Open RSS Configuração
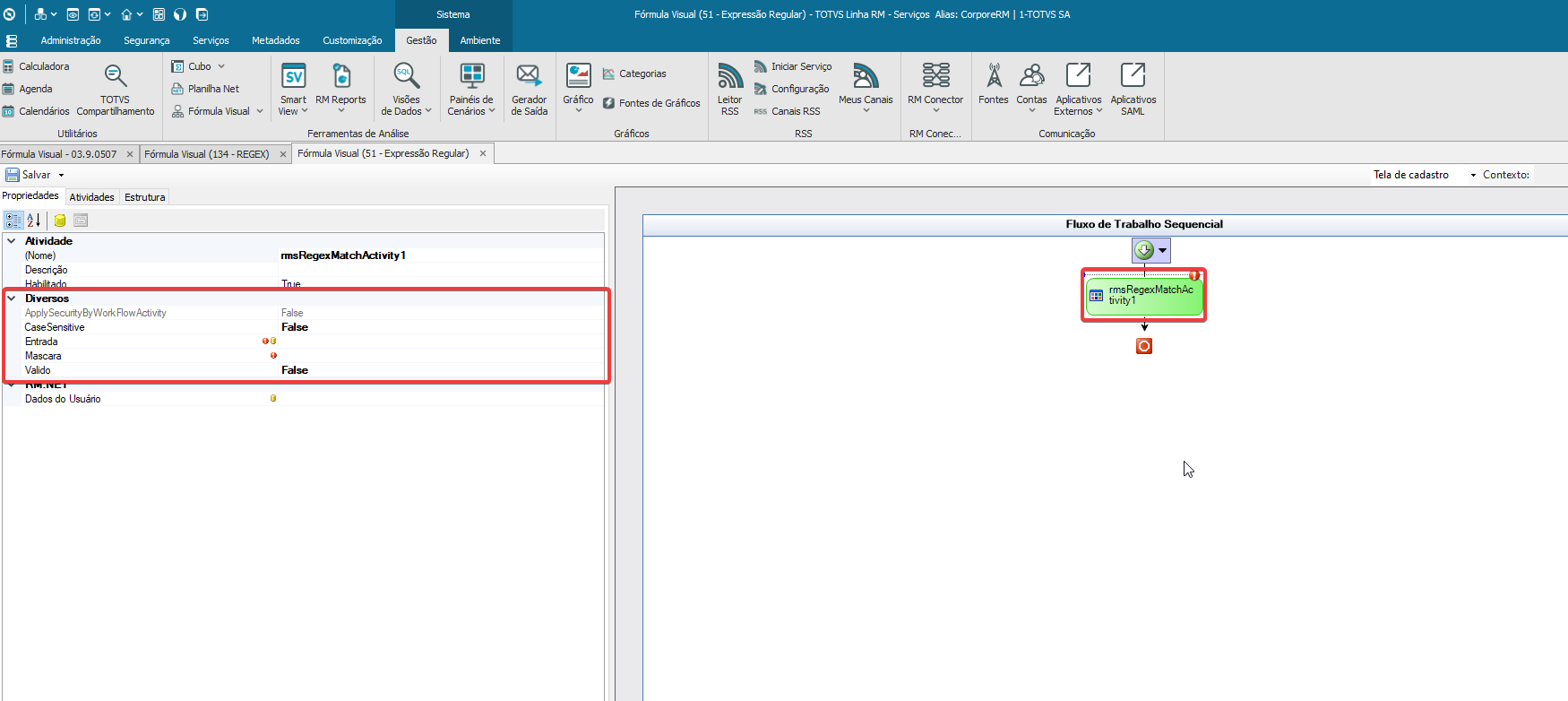This screenshot has width=1568, height=701. click(791, 89)
